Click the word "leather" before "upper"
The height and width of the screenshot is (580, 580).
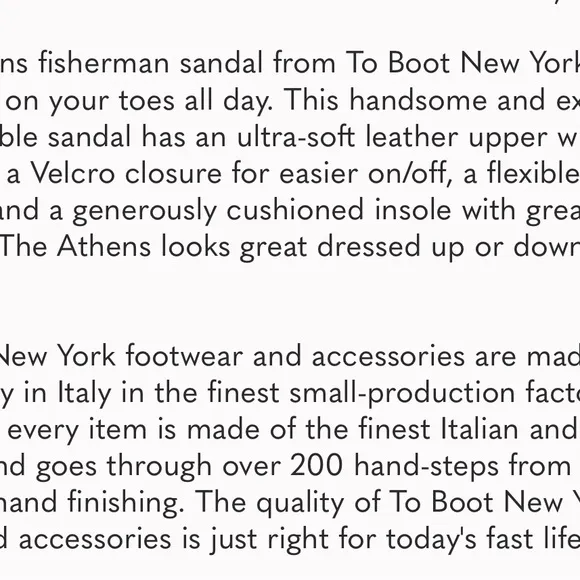412,136
